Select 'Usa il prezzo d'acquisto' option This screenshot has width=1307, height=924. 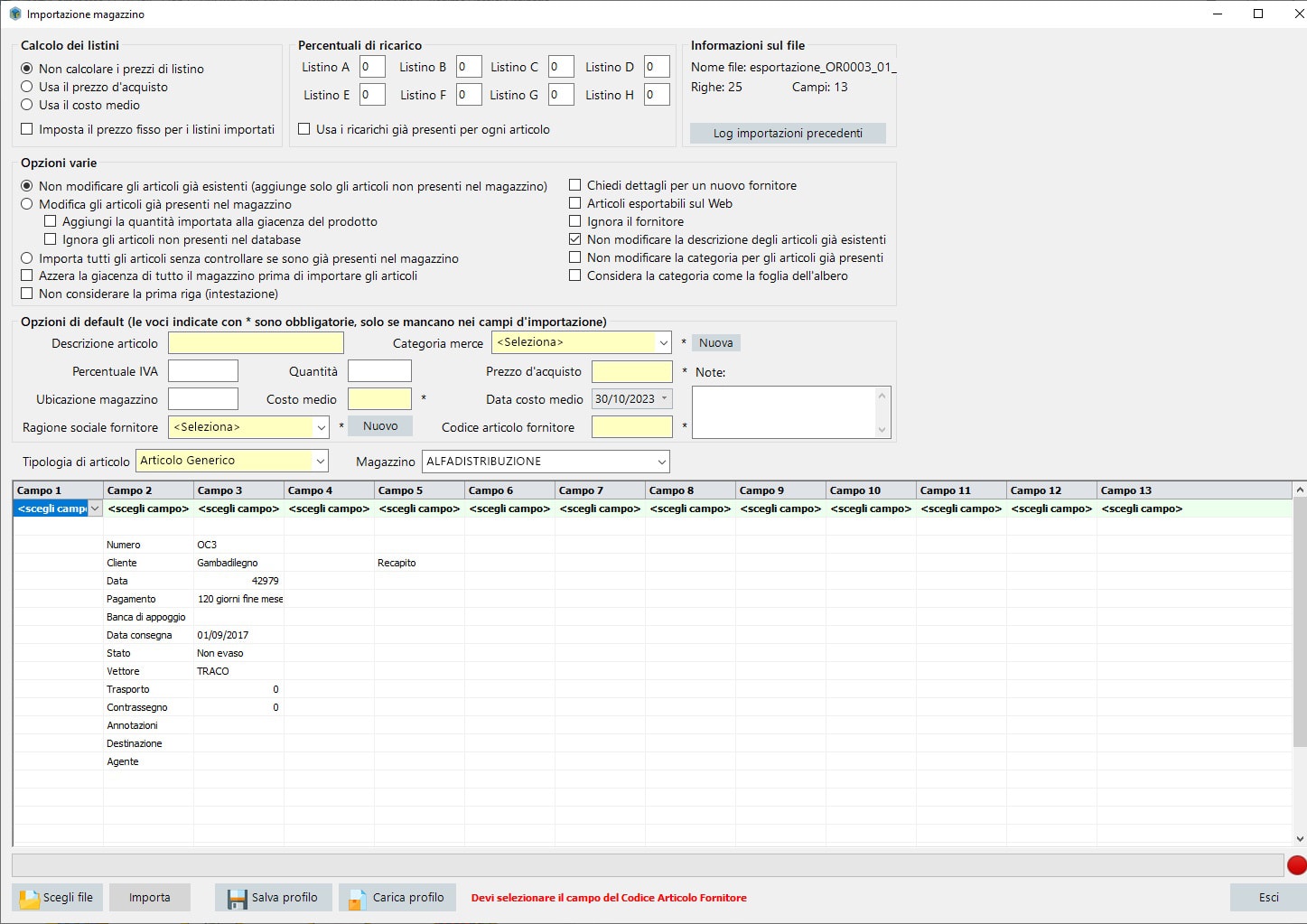click(x=27, y=87)
